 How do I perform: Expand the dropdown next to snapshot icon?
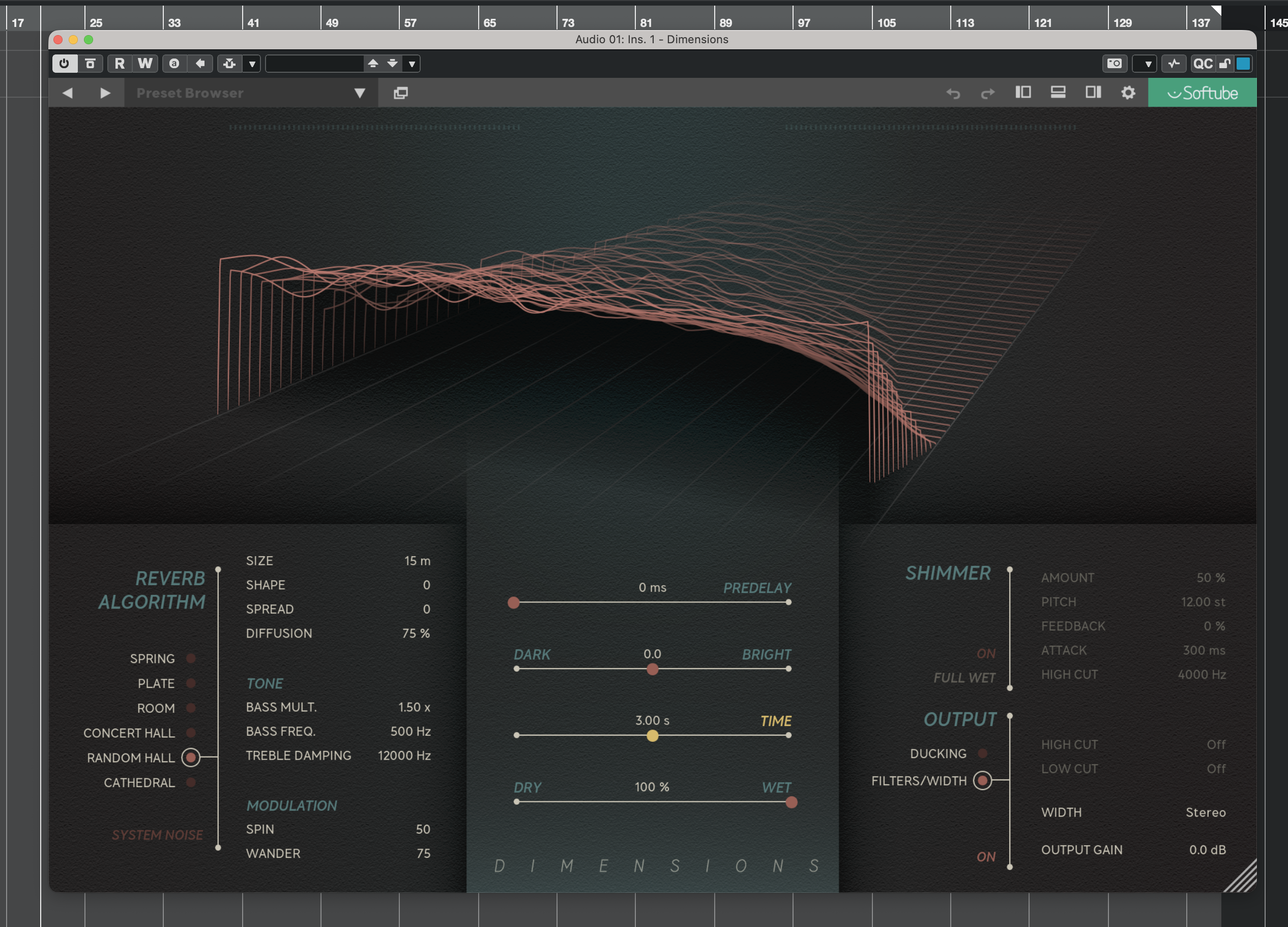click(x=1148, y=64)
